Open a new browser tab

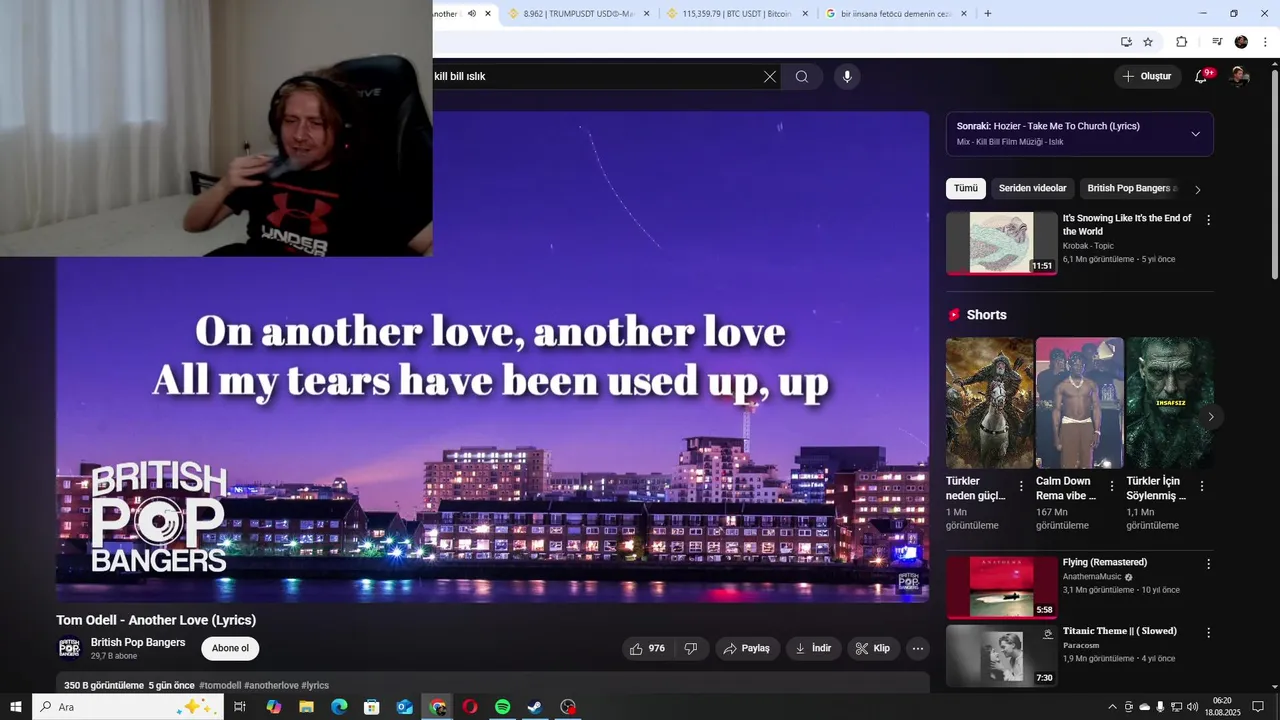(x=988, y=13)
